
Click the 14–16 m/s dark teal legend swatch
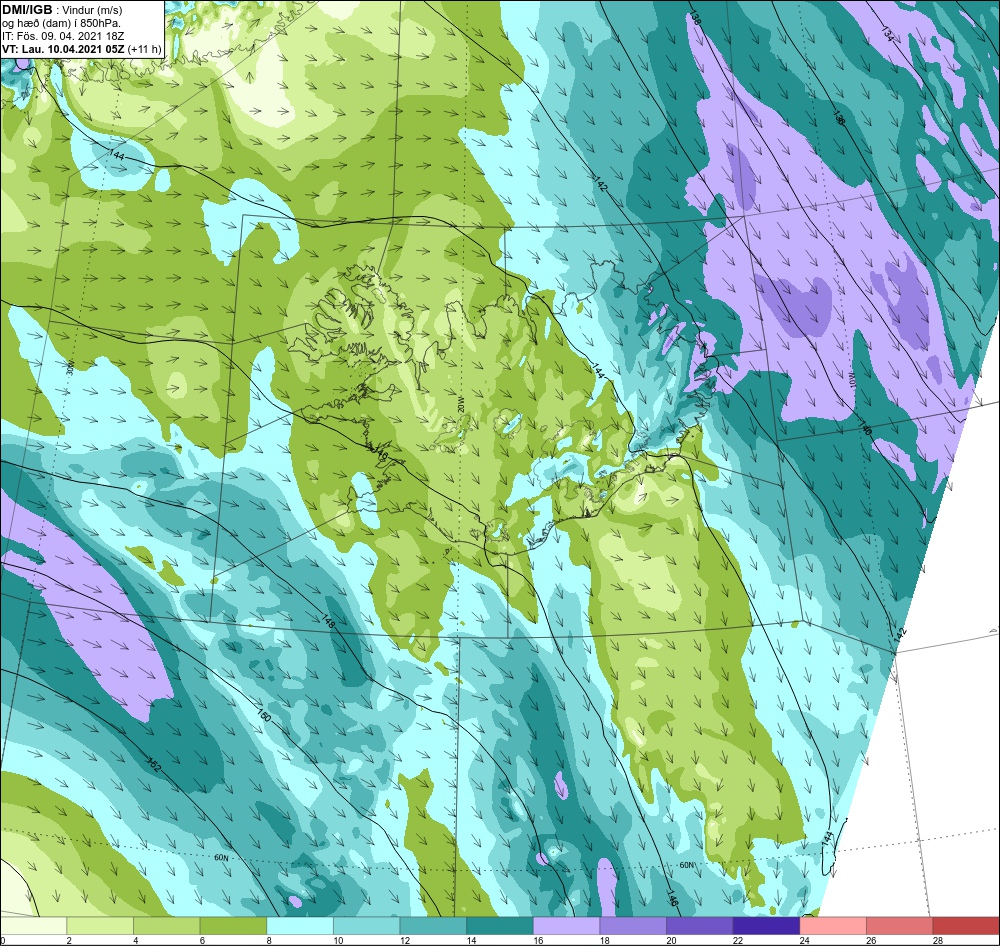click(499, 926)
